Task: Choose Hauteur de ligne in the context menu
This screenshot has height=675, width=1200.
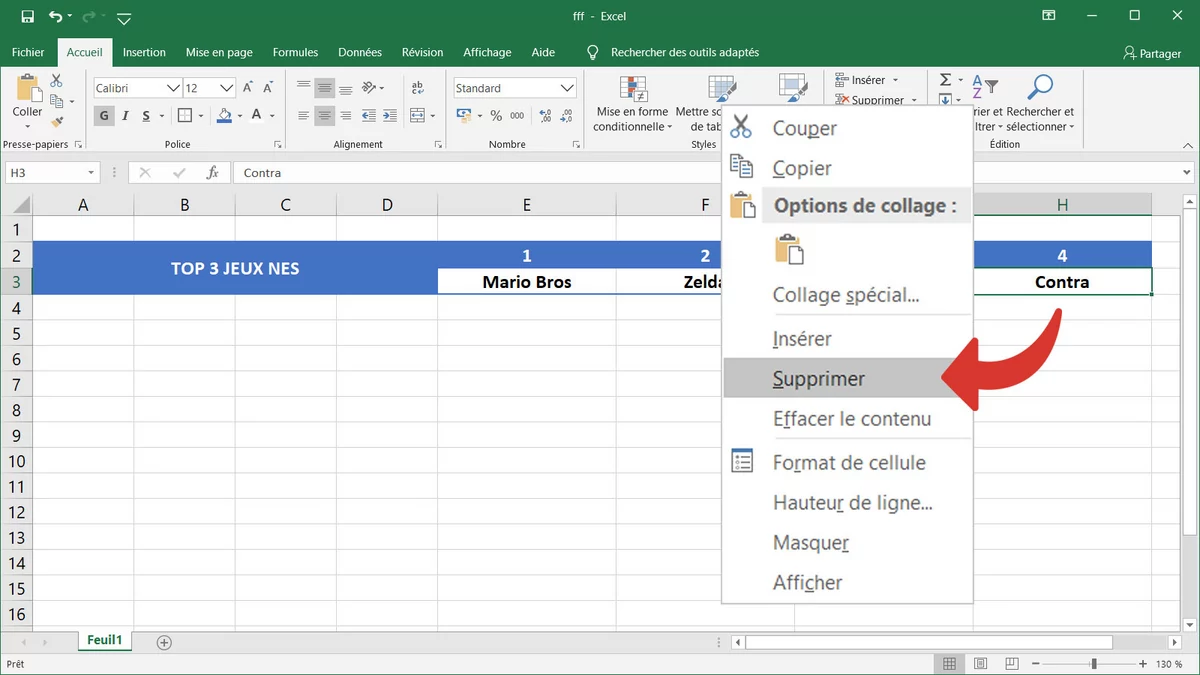Action: (x=853, y=503)
